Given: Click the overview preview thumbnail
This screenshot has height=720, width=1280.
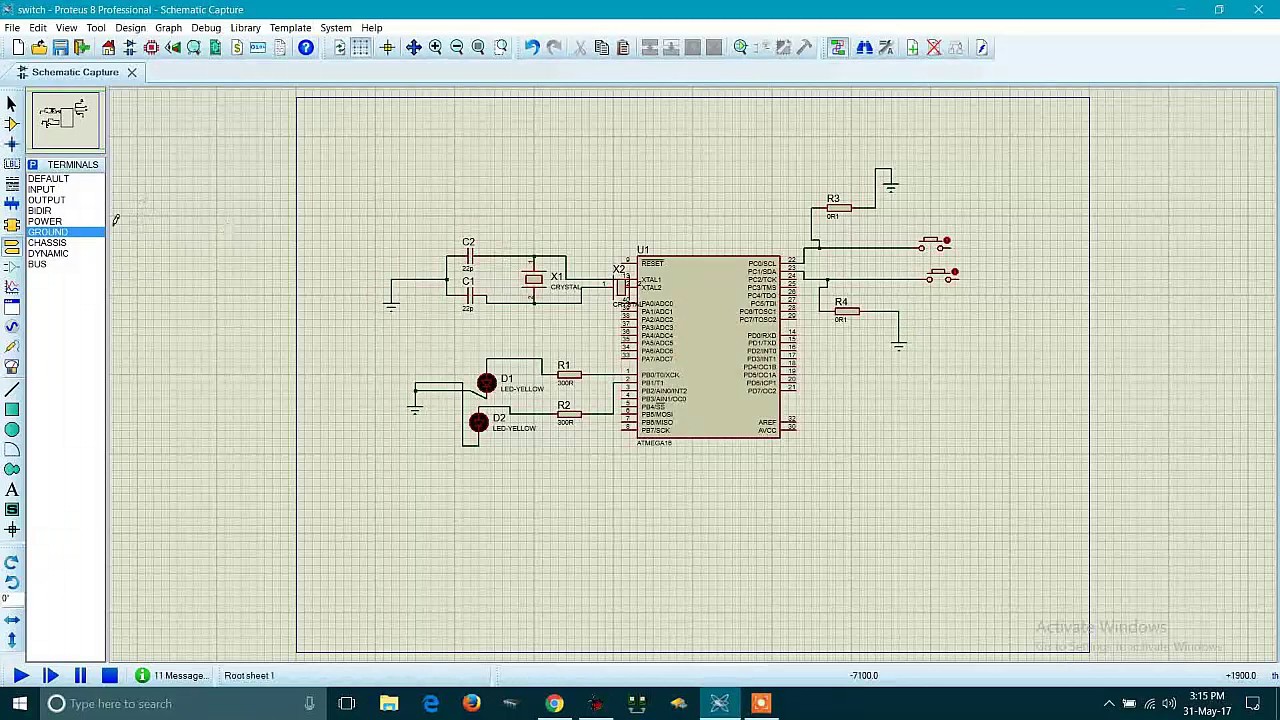Looking at the screenshot, I should coord(66,120).
